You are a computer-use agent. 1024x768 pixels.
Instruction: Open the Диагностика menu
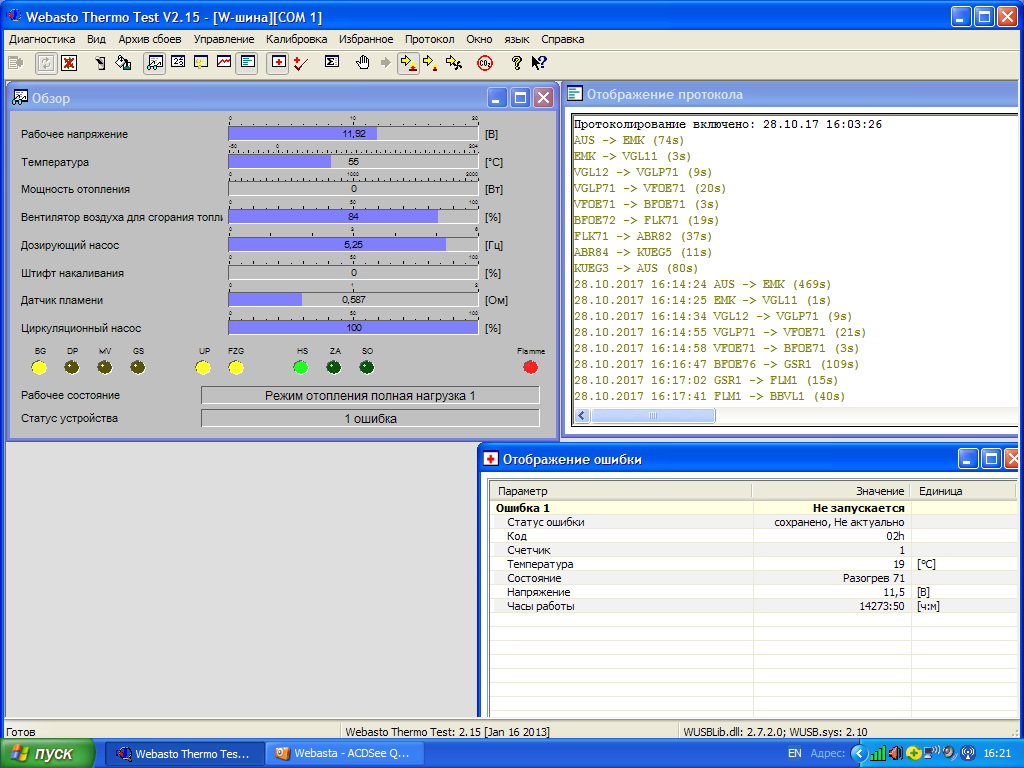click(x=42, y=39)
